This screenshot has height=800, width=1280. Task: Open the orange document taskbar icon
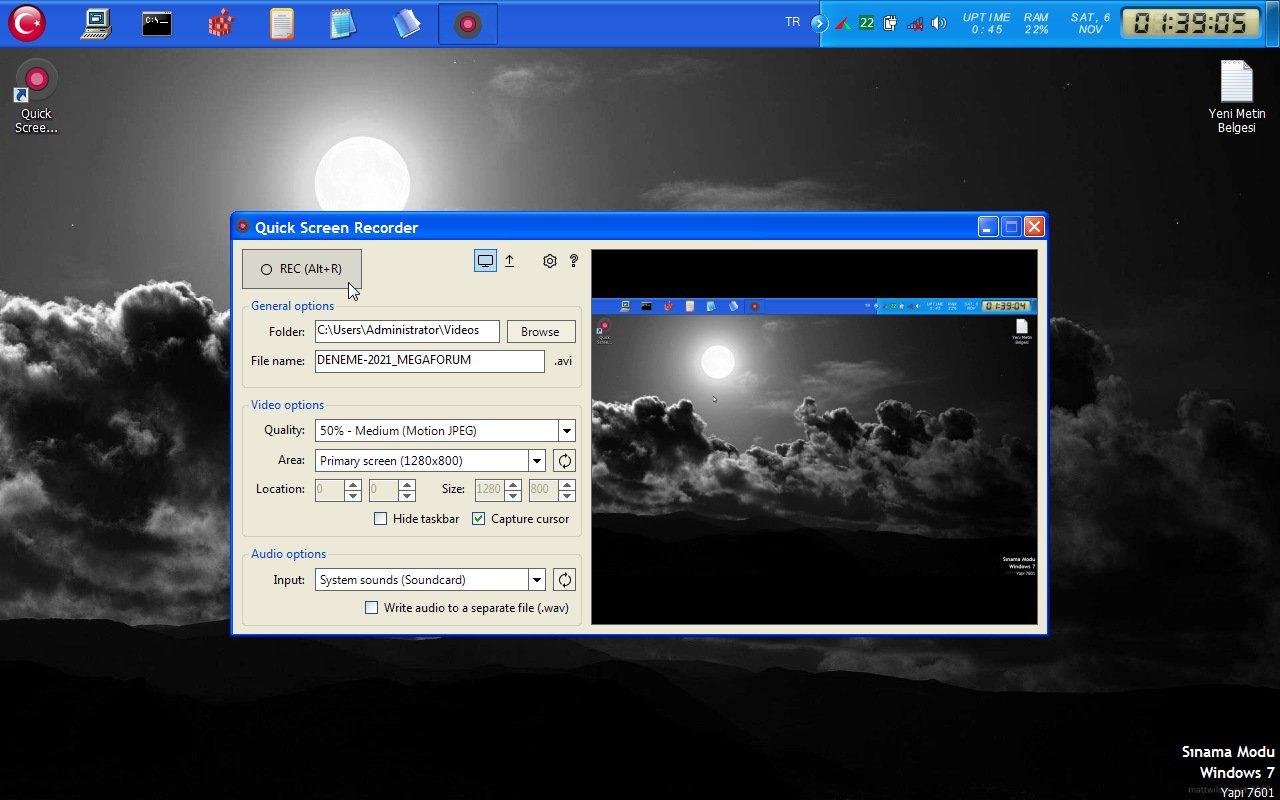click(x=282, y=24)
